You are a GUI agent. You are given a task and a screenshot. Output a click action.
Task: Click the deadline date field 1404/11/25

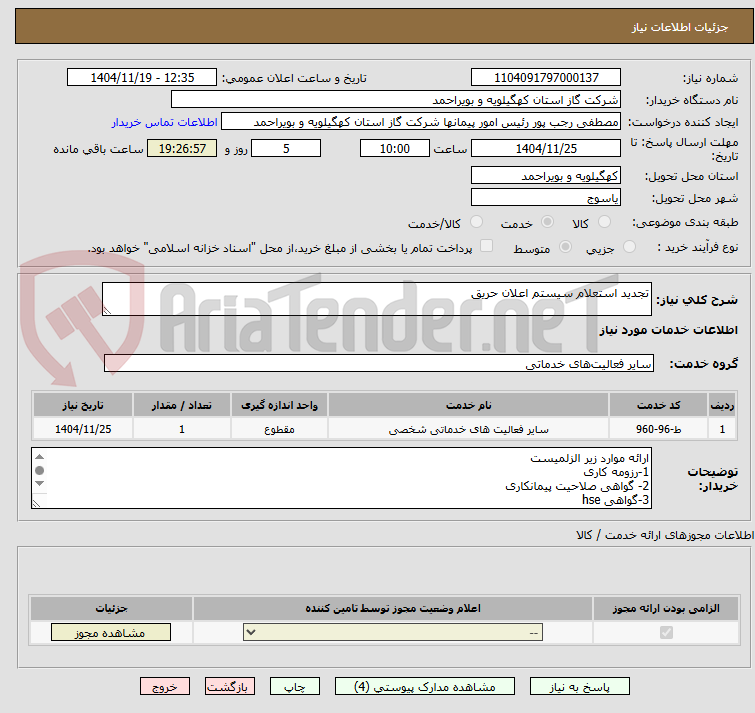tap(546, 148)
